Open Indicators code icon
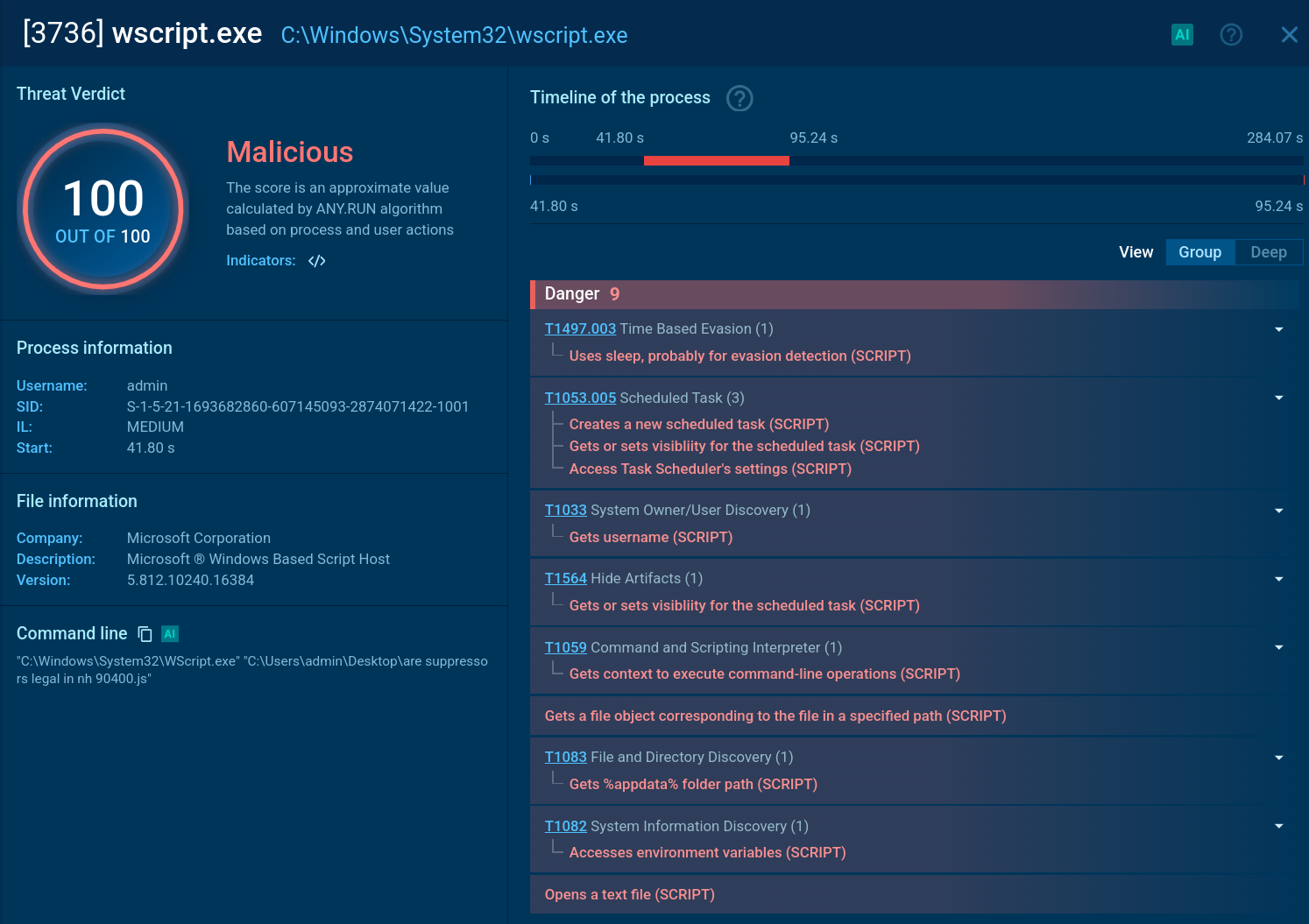 [x=317, y=261]
